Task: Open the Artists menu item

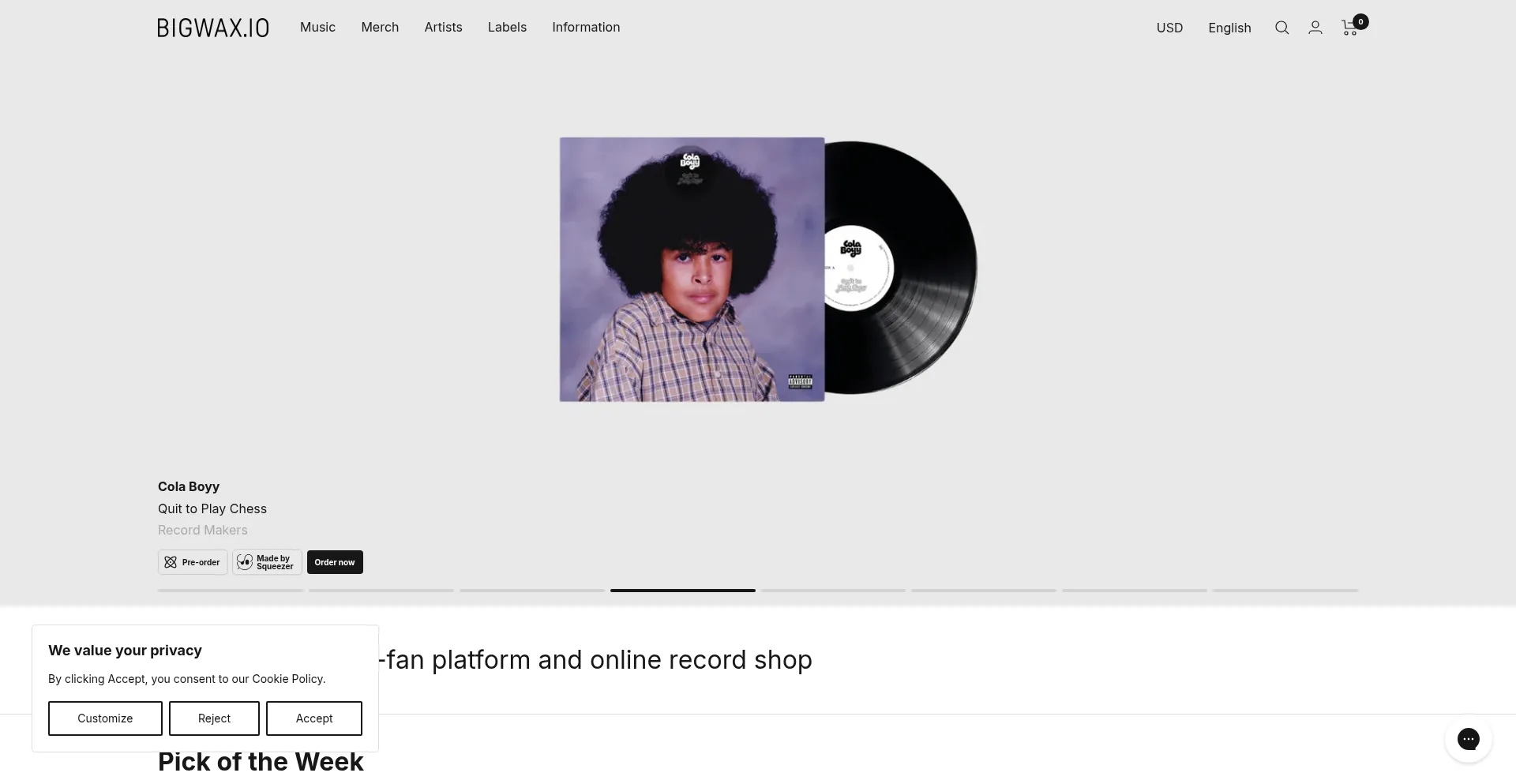Action: tap(443, 27)
